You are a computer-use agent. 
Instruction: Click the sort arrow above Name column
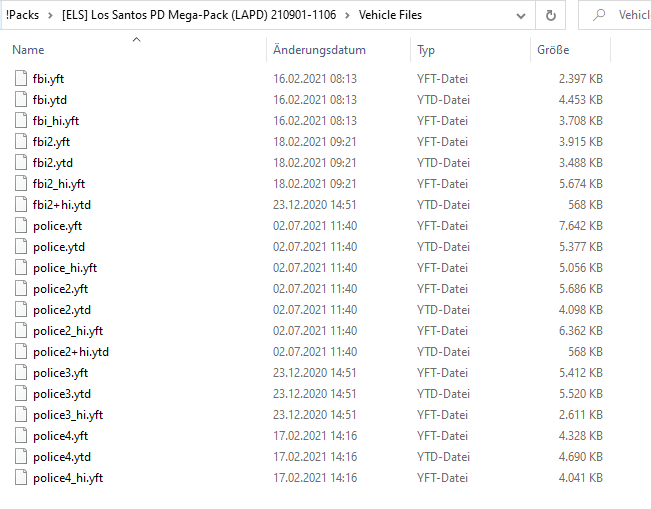[136, 39]
